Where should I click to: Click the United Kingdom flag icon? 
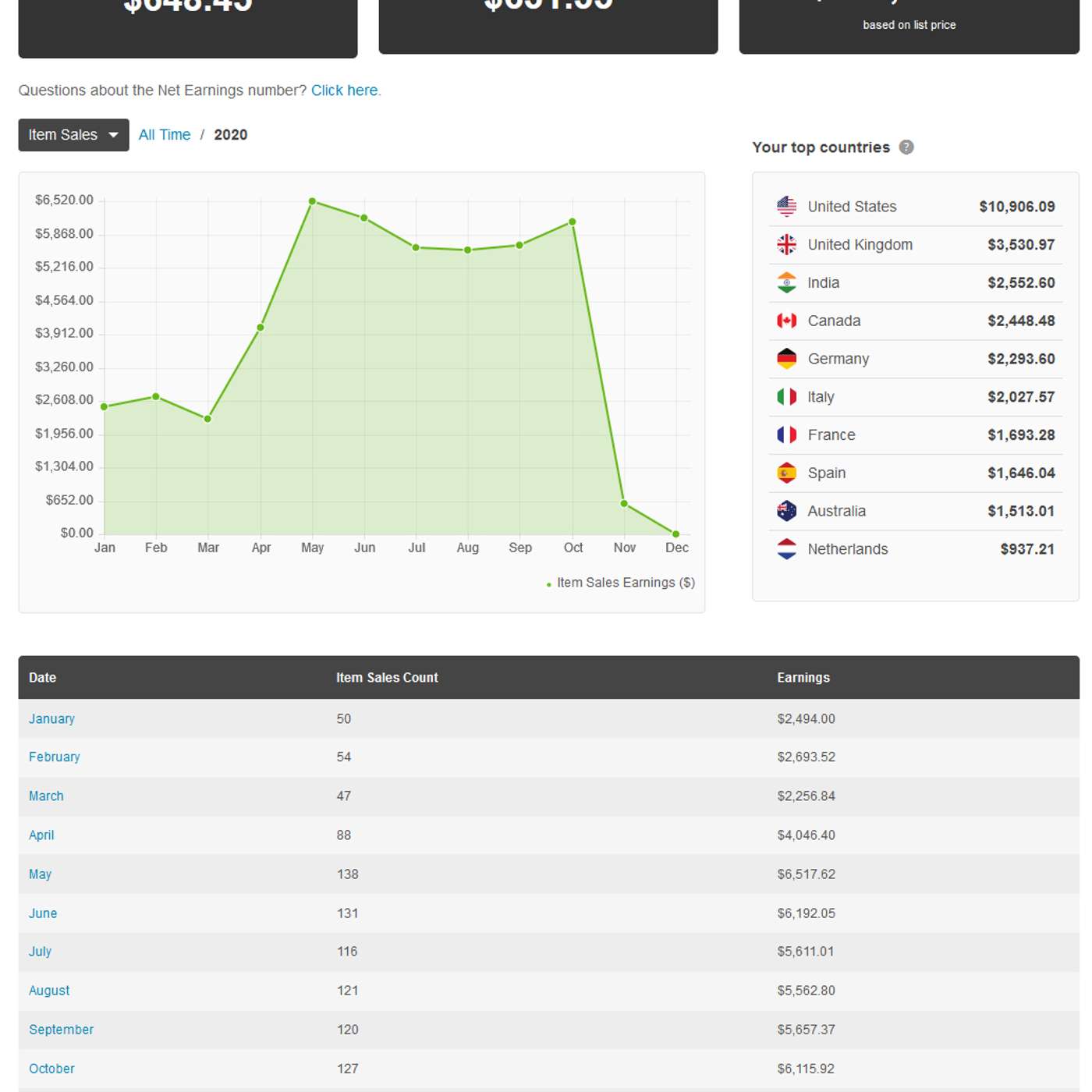(786, 245)
